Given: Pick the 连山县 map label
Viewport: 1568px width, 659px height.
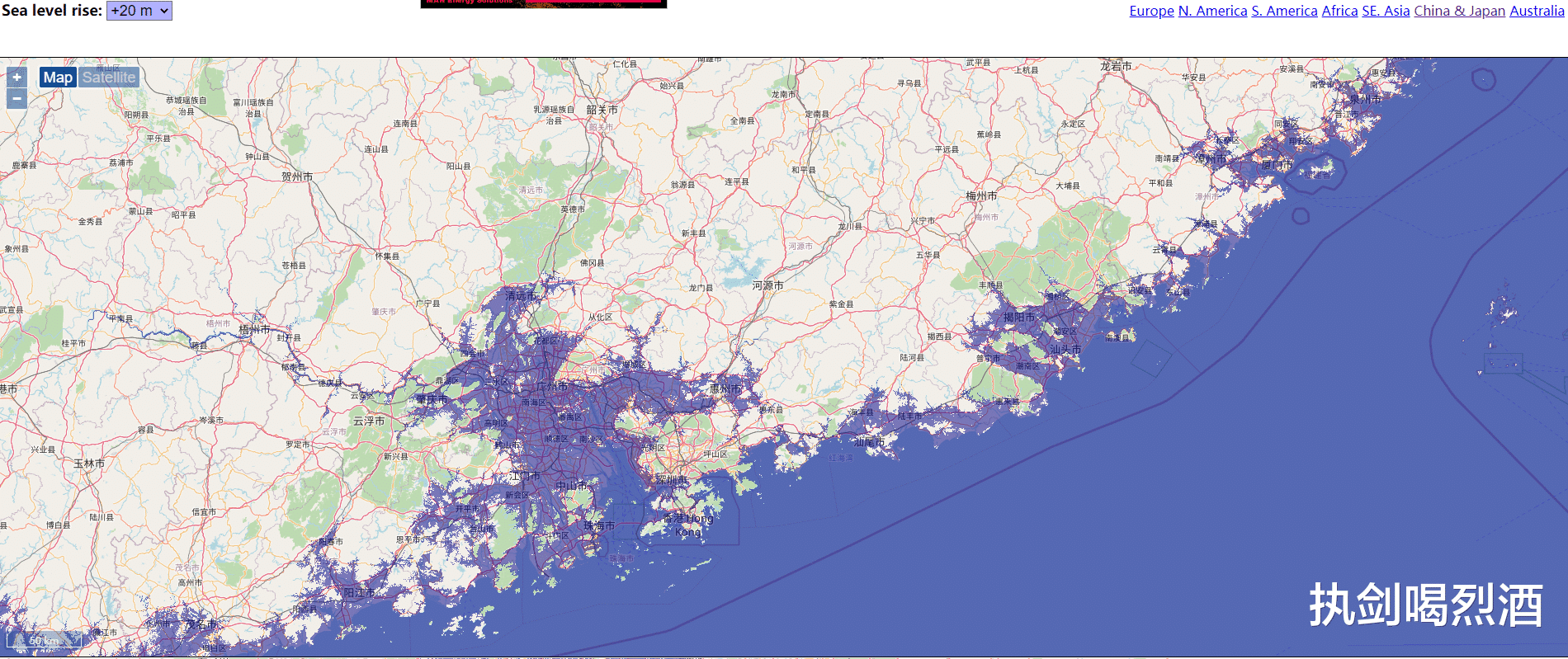Looking at the screenshot, I should tap(375, 149).
